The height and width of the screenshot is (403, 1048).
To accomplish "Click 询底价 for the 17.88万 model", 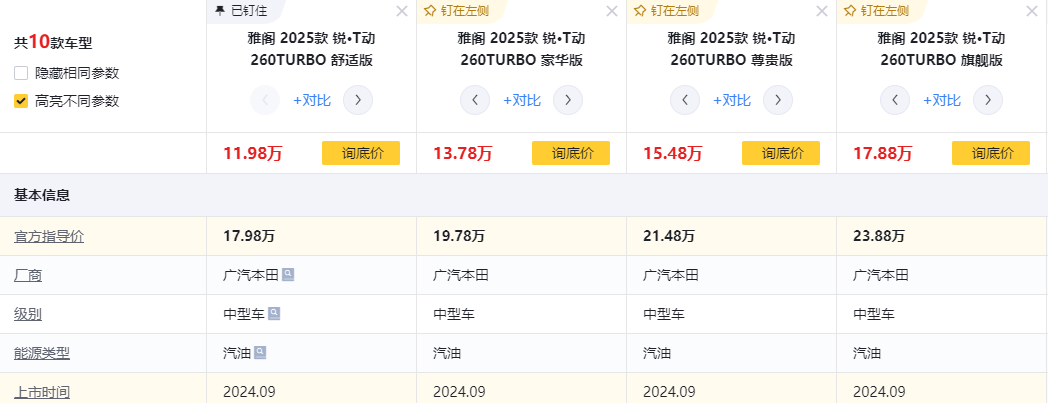I will pos(990,153).
